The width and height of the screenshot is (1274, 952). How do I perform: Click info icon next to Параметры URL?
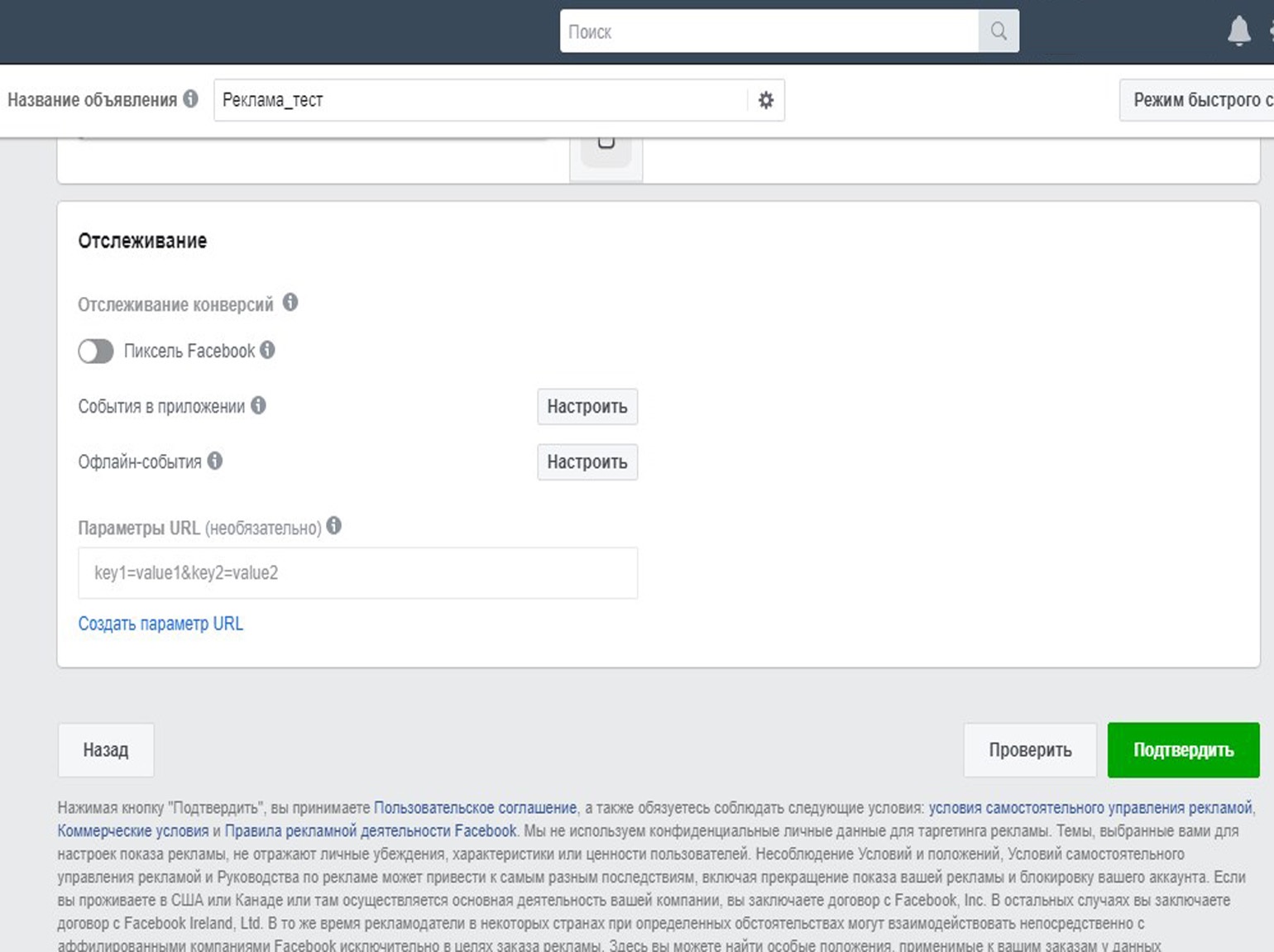click(334, 526)
